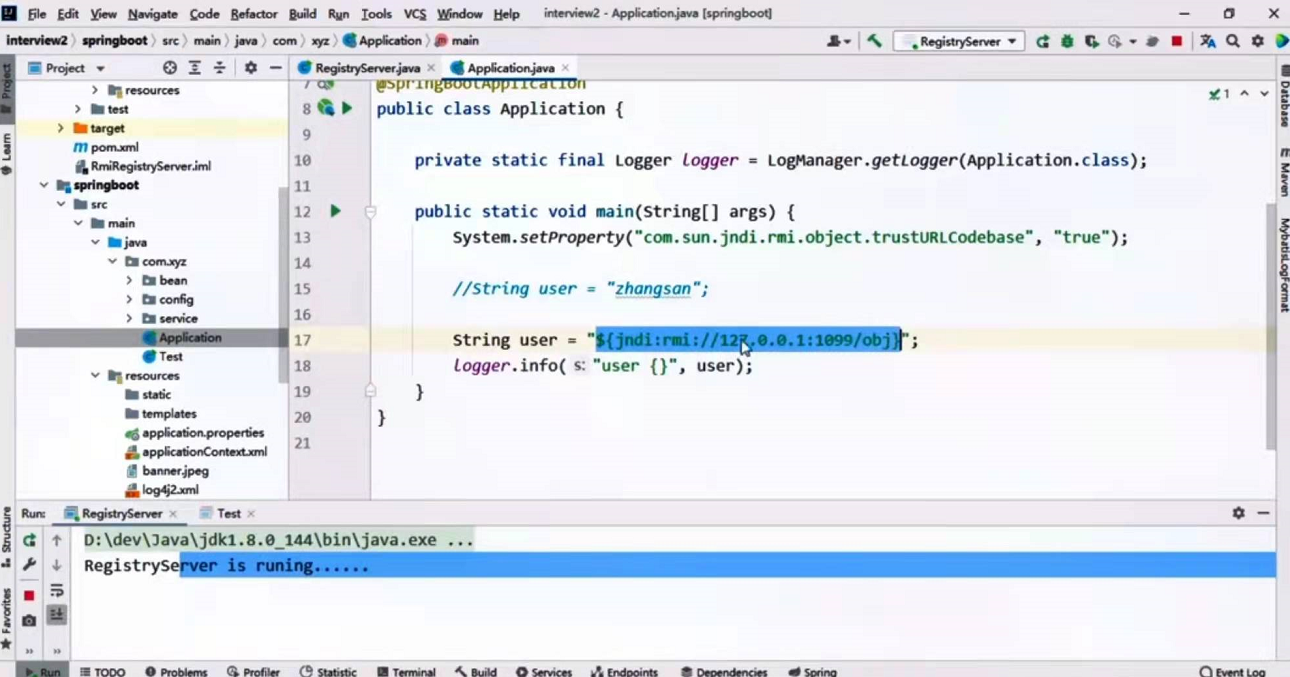Start debugging with the green bug icon

tap(1067, 41)
